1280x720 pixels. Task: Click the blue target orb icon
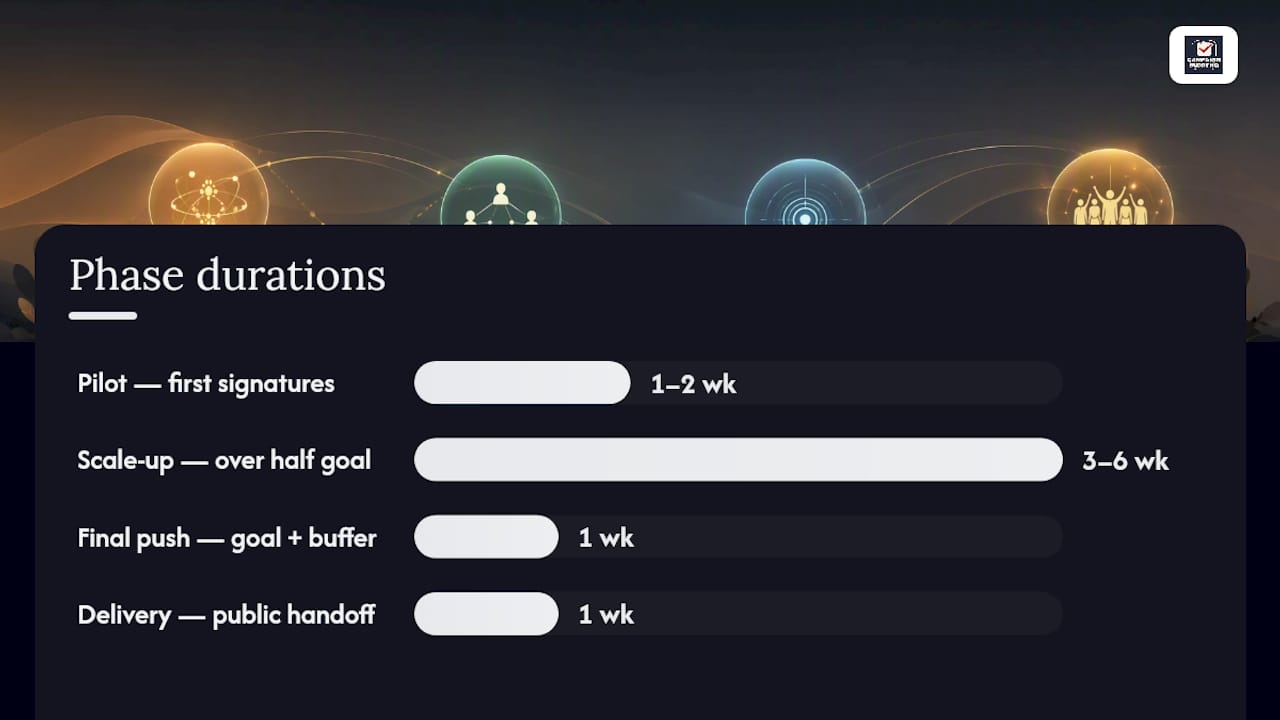805,192
